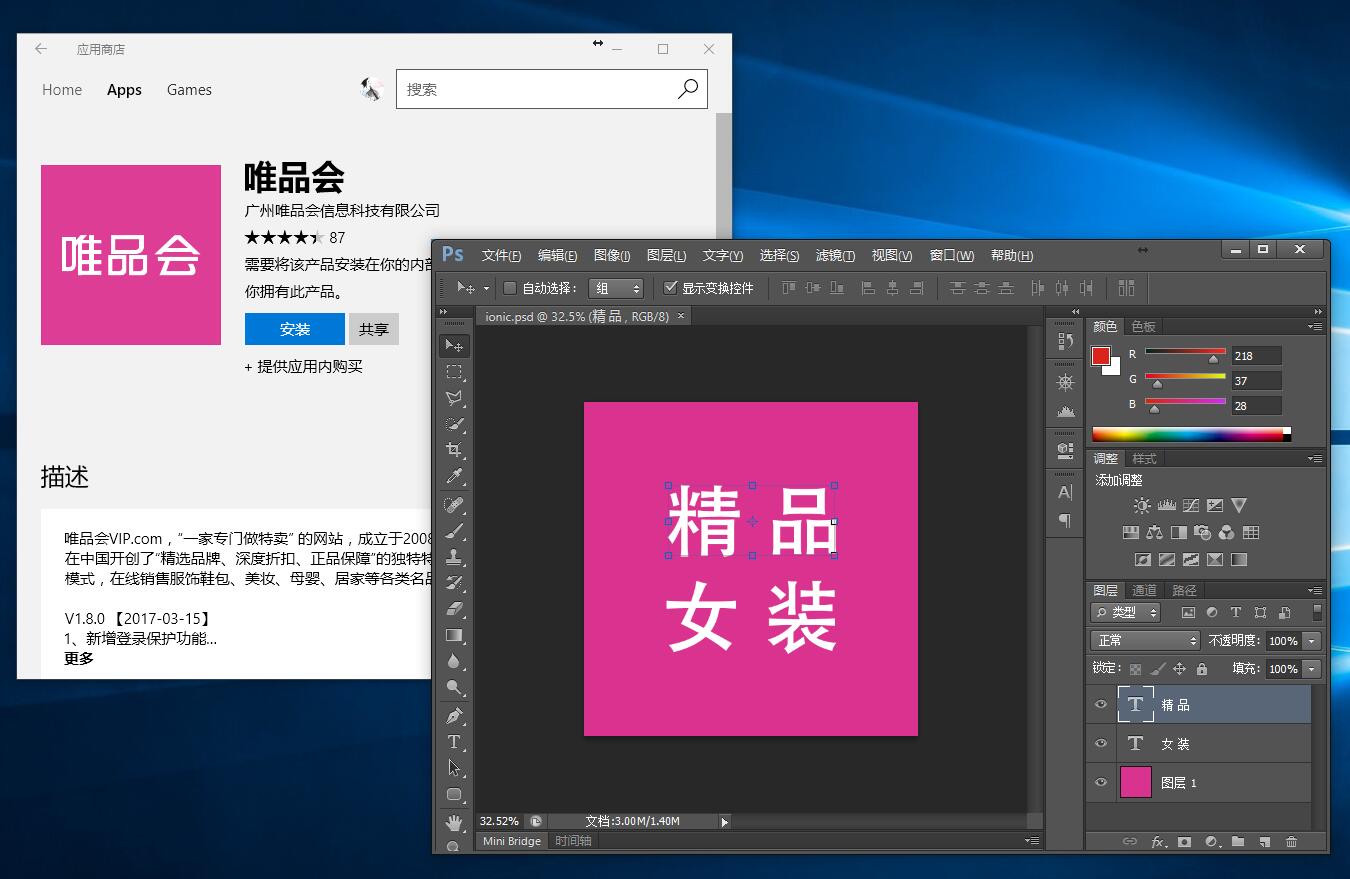Hide the 女装 text layer
Screen dimensions: 1350x879
(1101, 744)
